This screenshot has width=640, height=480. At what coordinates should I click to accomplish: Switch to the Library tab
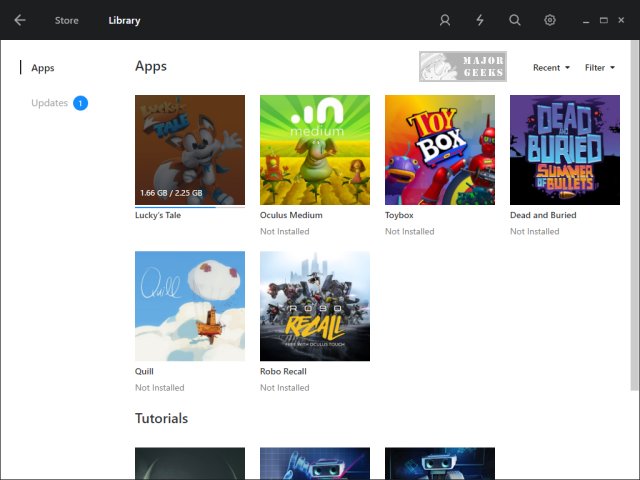coord(124,20)
